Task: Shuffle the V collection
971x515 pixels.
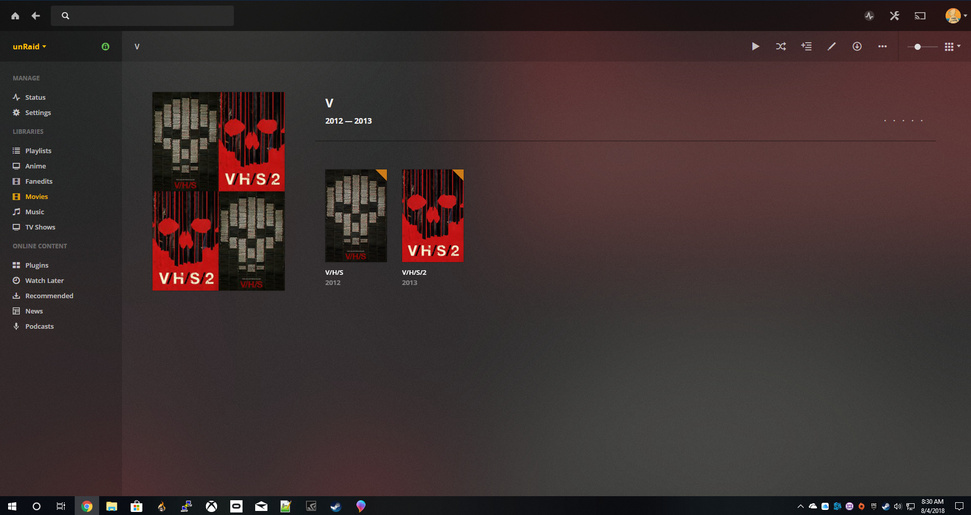Action: pos(781,46)
